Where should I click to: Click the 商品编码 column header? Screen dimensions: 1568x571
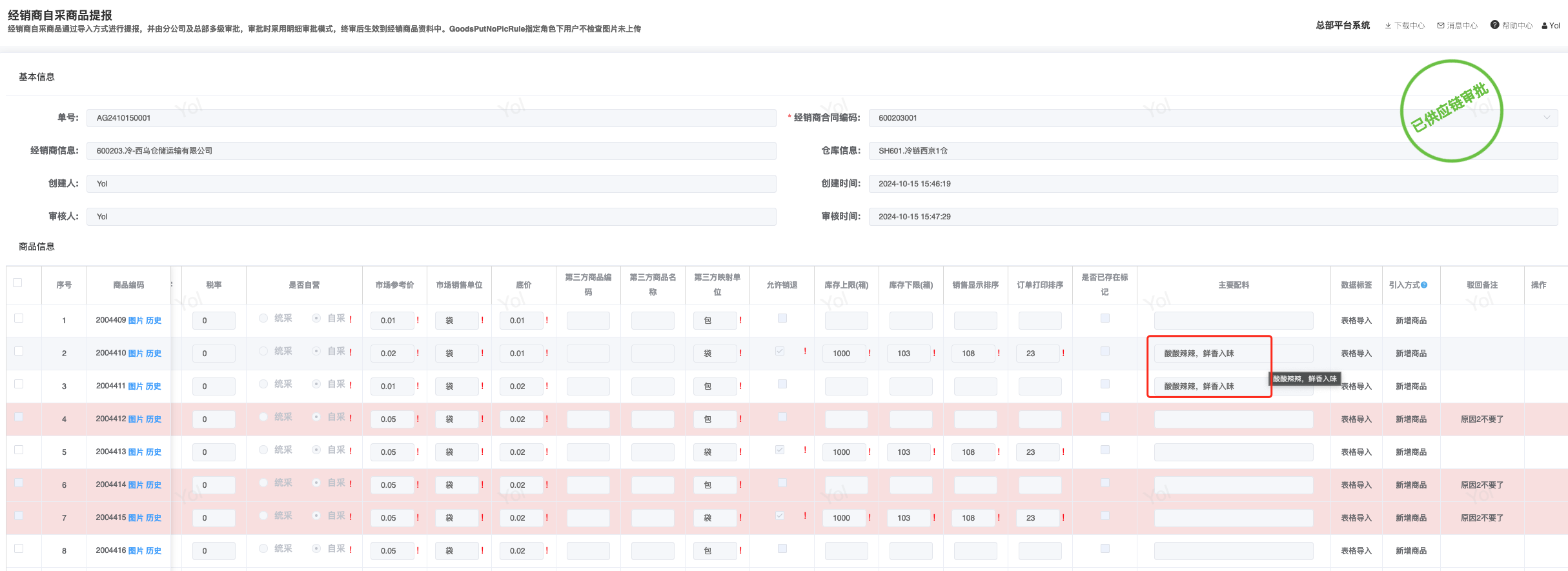tap(128, 285)
